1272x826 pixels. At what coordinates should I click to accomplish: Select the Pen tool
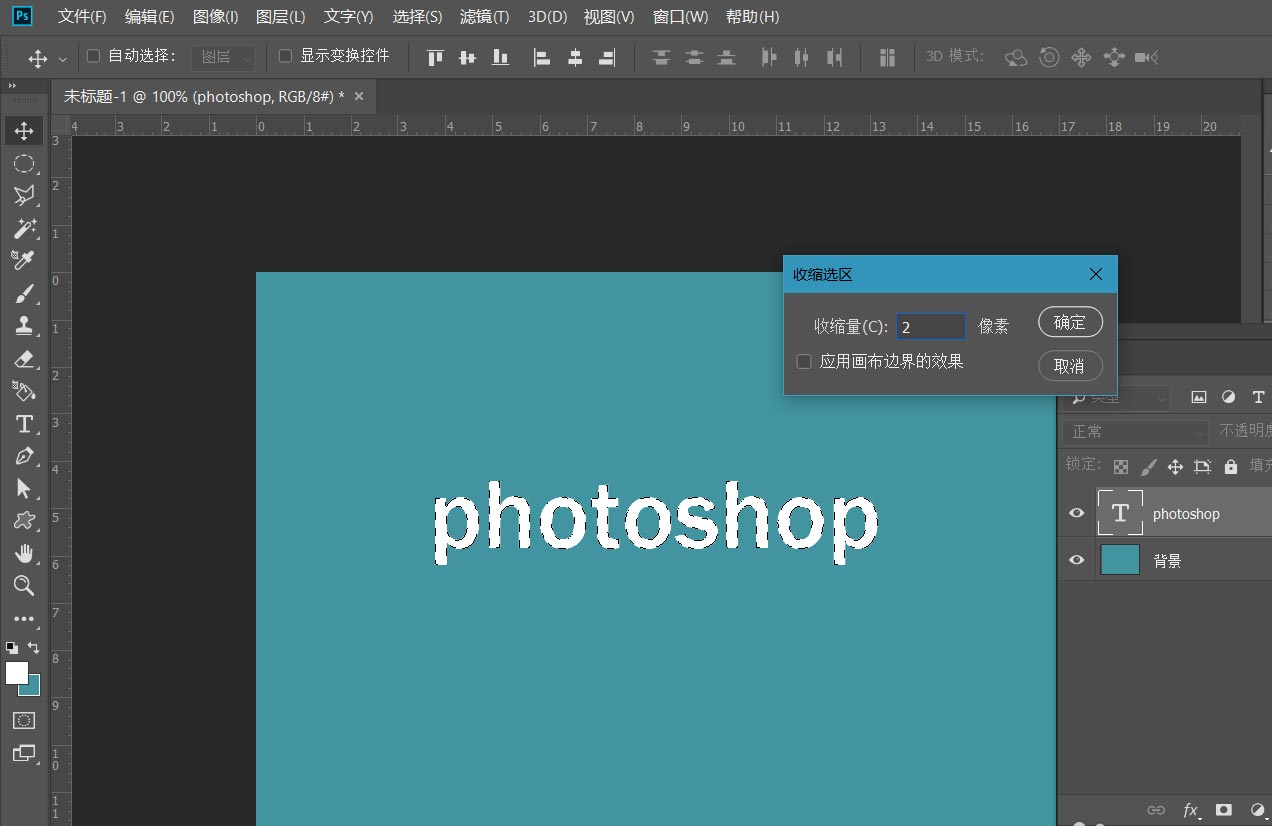(24, 456)
